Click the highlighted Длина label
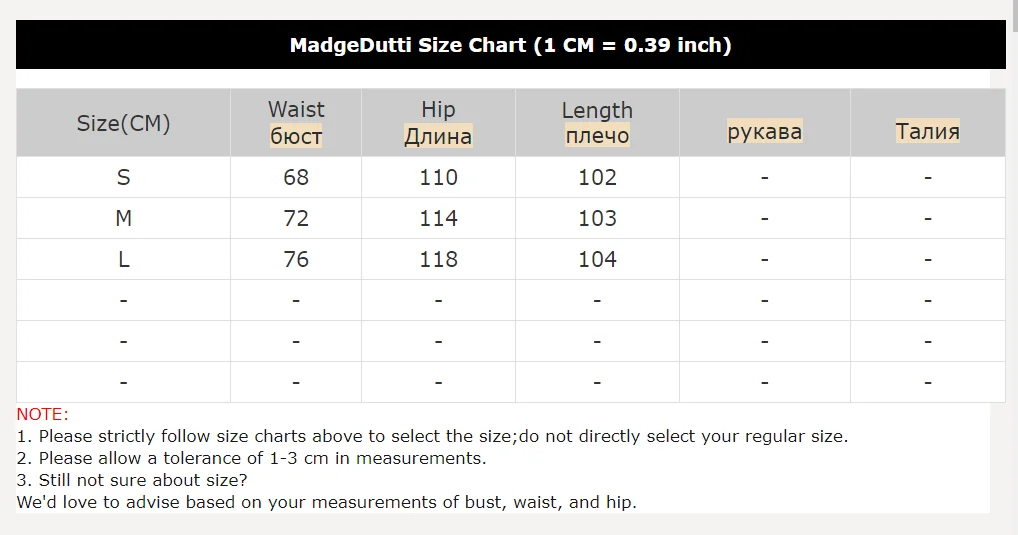This screenshot has width=1018, height=535. click(438, 136)
